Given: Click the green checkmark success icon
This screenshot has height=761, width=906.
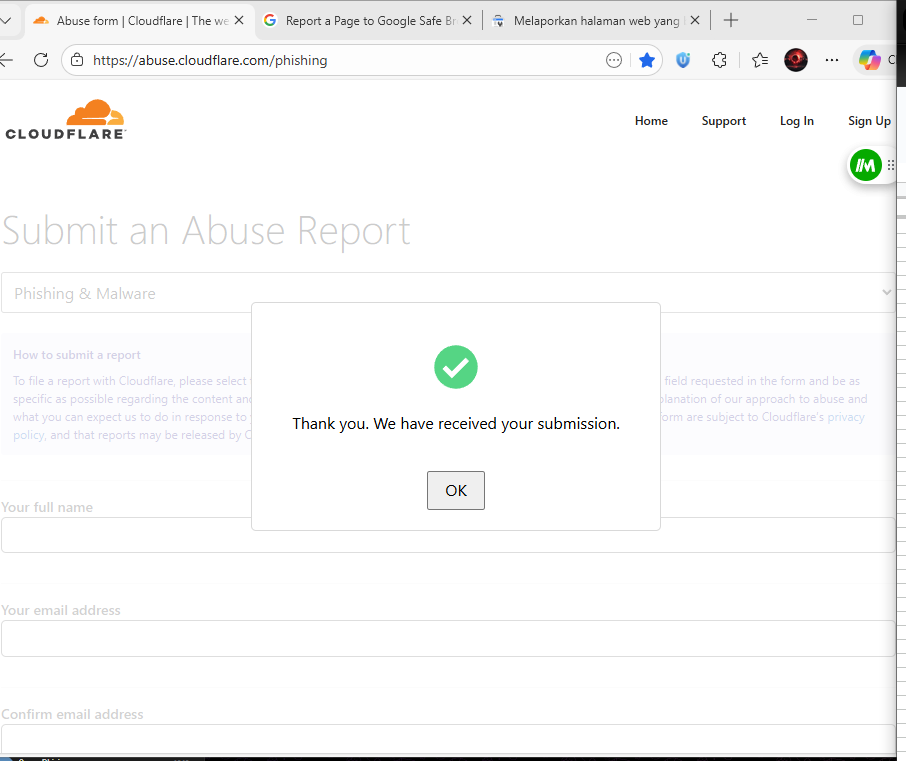Looking at the screenshot, I should click(456, 367).
